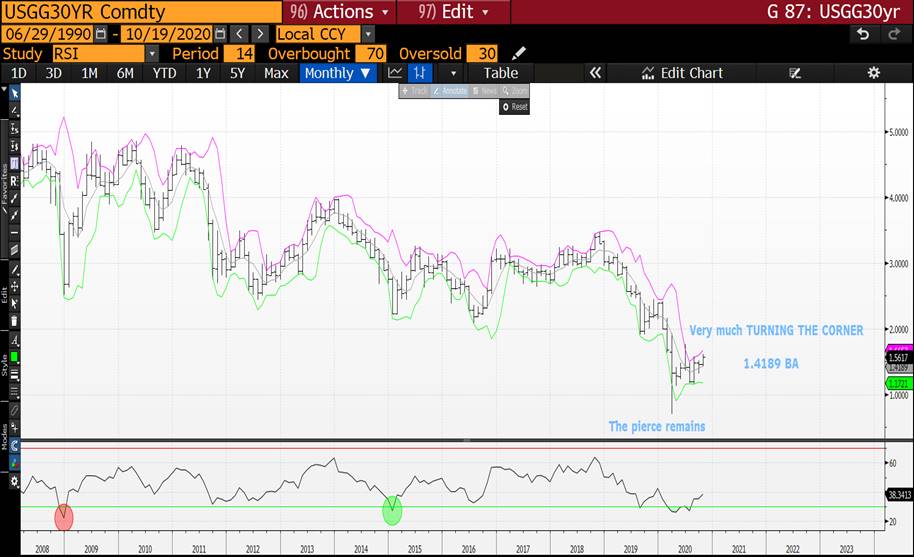The width and height of the screenshot is (914, 557).
Task: Select the line chart type icon
Action: (395, 73)
